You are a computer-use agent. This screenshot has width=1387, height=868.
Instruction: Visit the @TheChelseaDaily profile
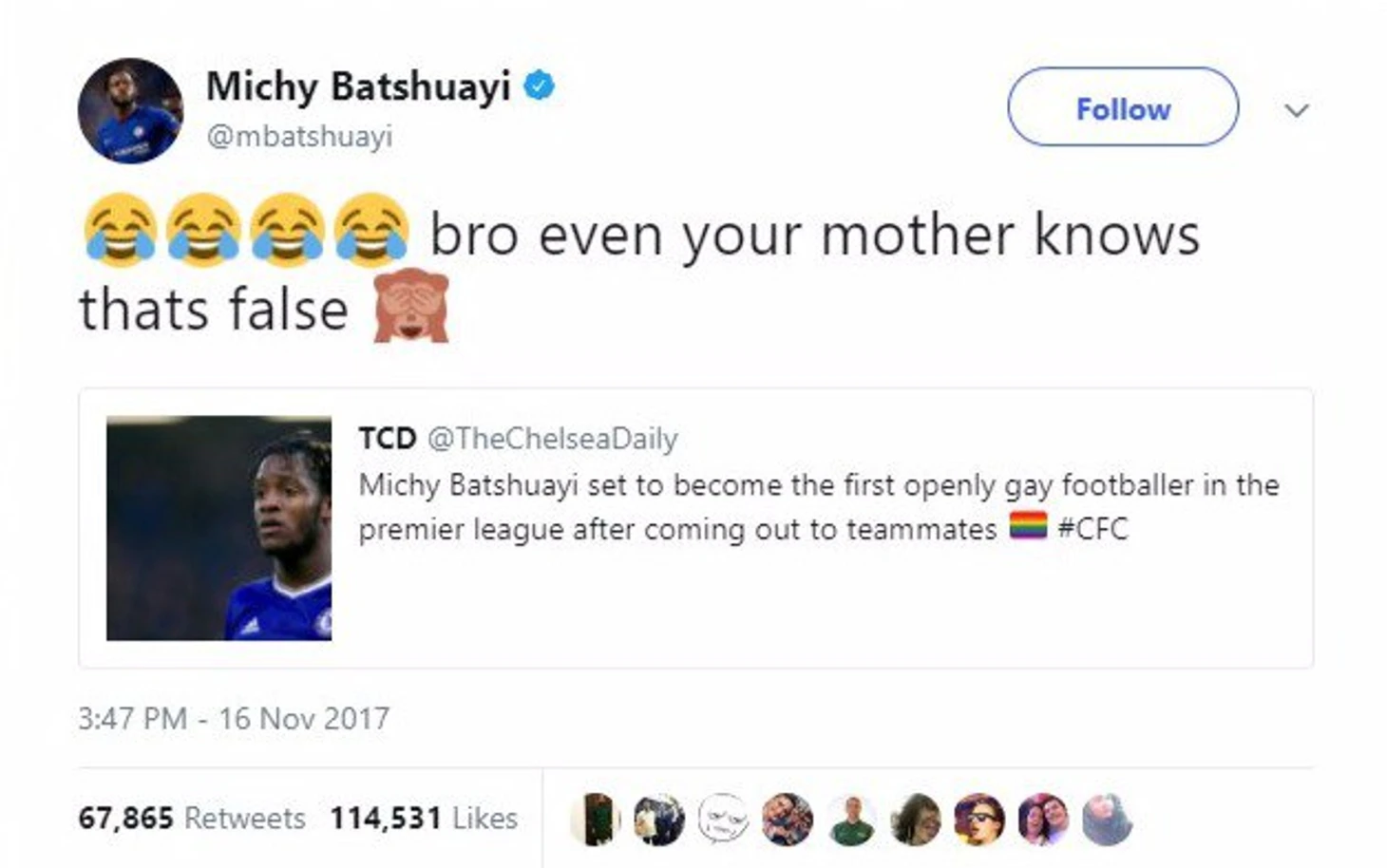coord(552,439)
